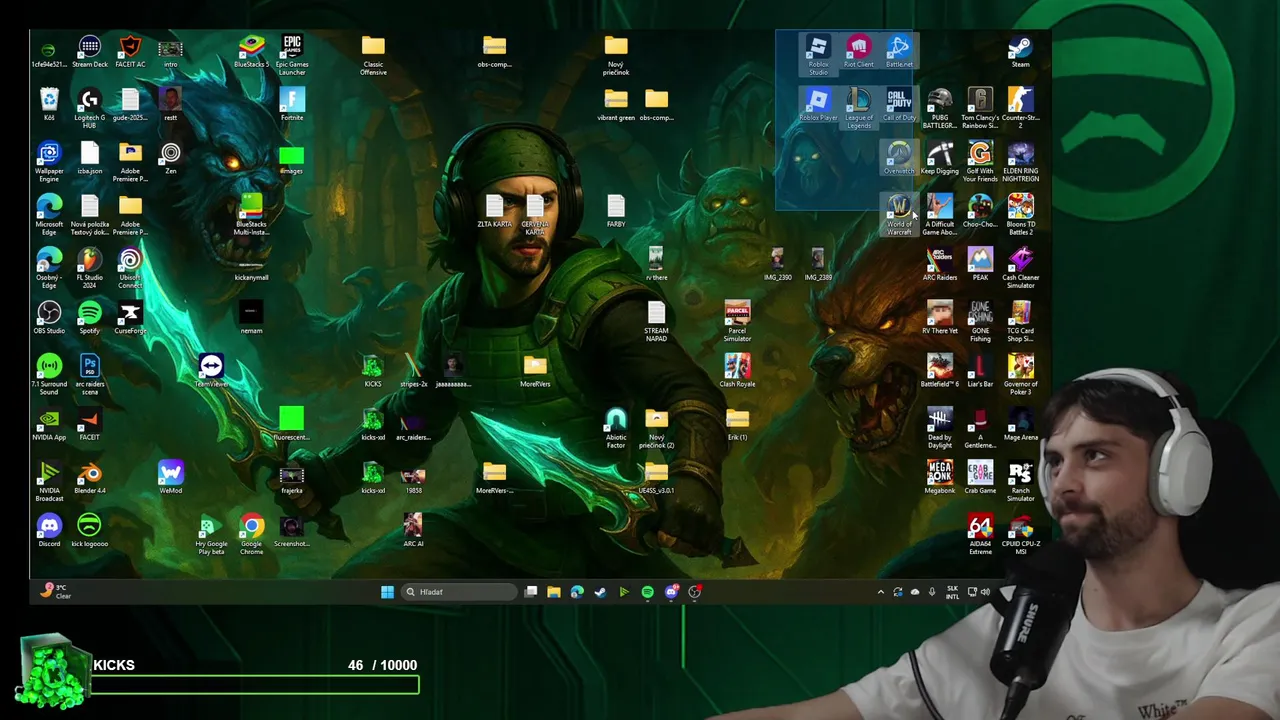The height and width of the screenshot is (720, 1280).
Task: Open the TeamViewer desktop shortcut
Action: point(211,371)
